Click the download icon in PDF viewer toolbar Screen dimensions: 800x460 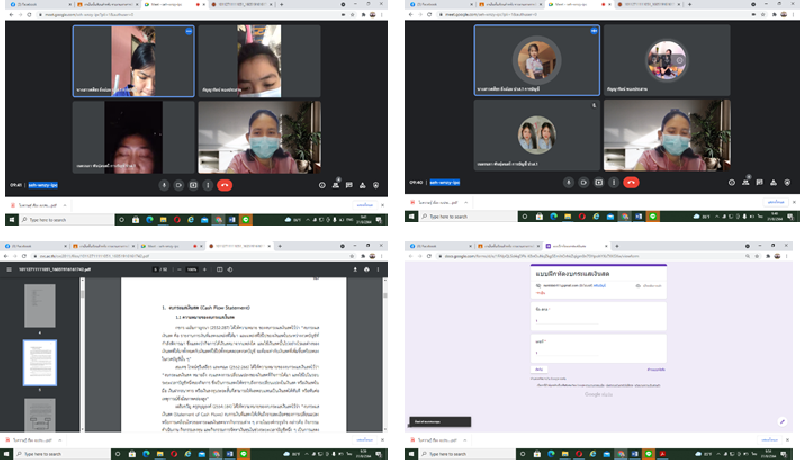click(354, 269)
